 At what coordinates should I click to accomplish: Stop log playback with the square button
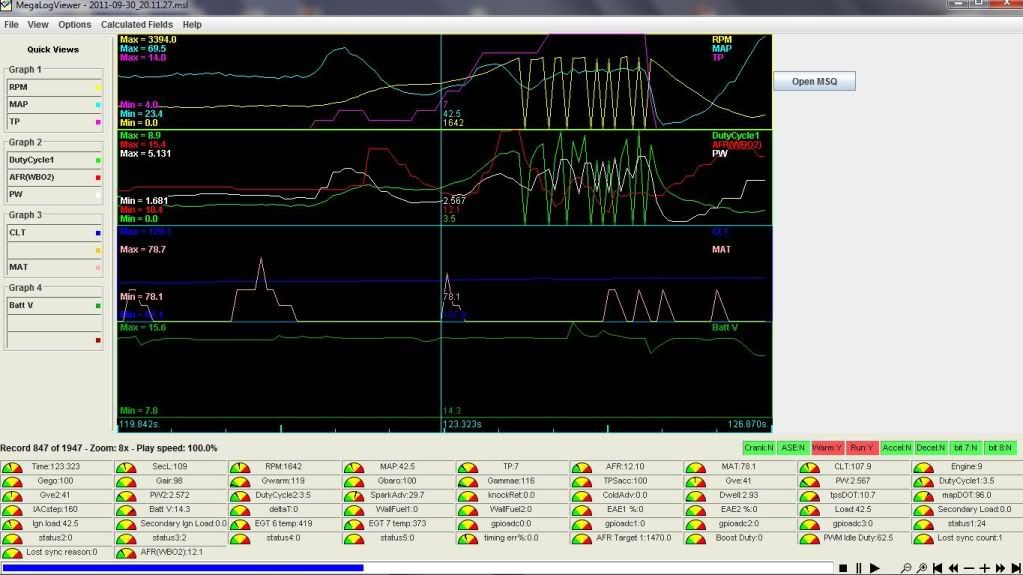click(843, 568)
